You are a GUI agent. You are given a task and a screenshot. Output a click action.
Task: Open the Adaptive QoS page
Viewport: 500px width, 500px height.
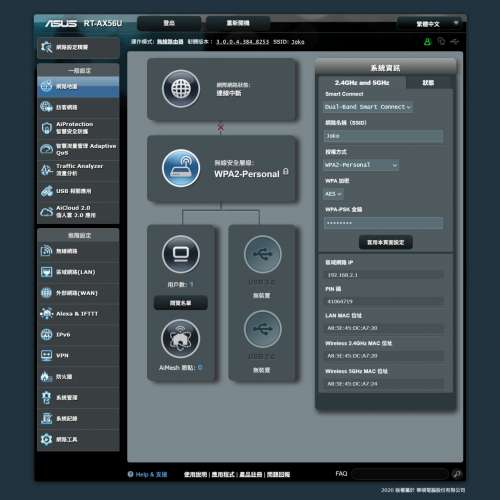(x=78, y=149)
